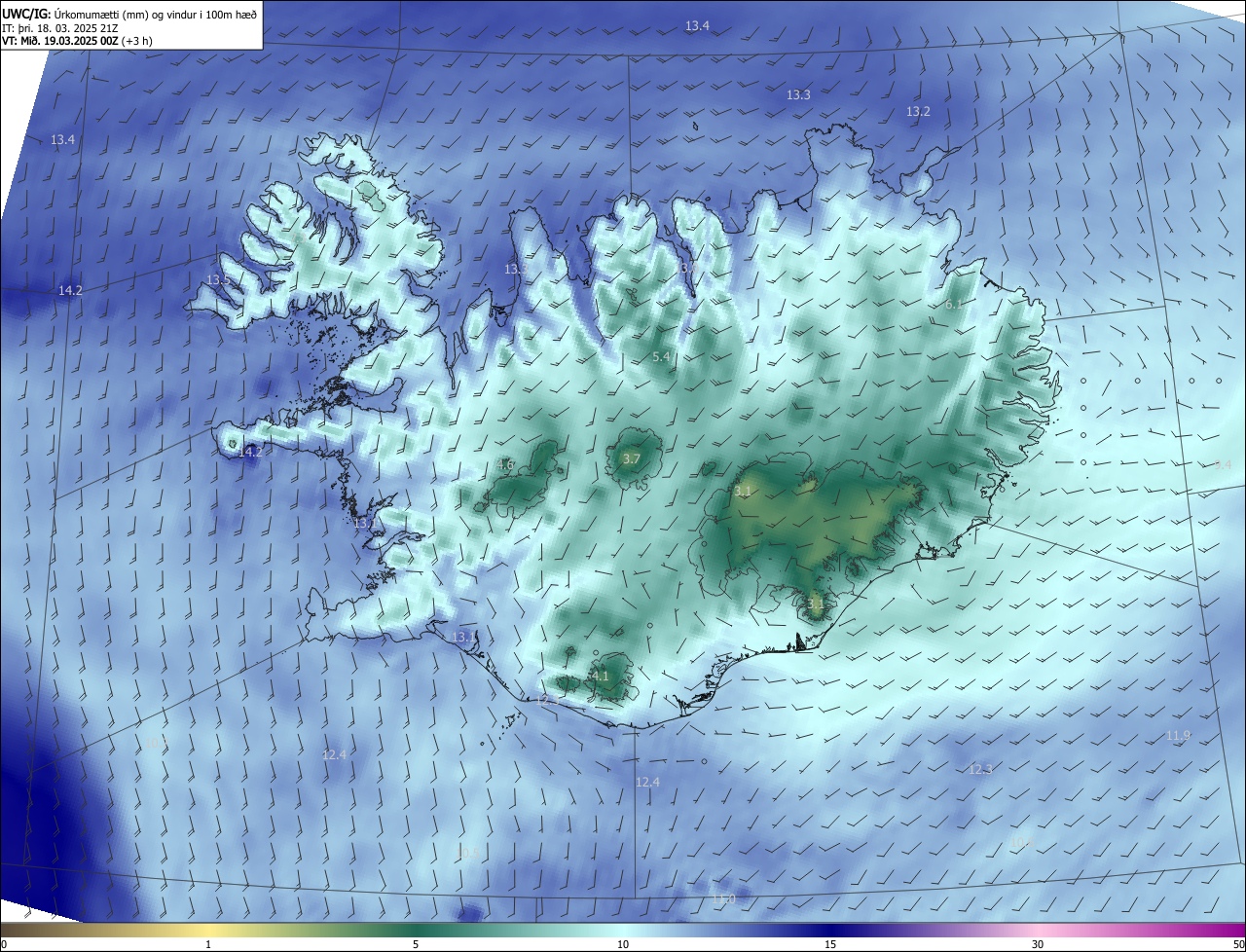The width and height of the screenshot is (1246, 952).
Task: Click the 30 label on the color scale
Action: click(x=1038, y=944)
